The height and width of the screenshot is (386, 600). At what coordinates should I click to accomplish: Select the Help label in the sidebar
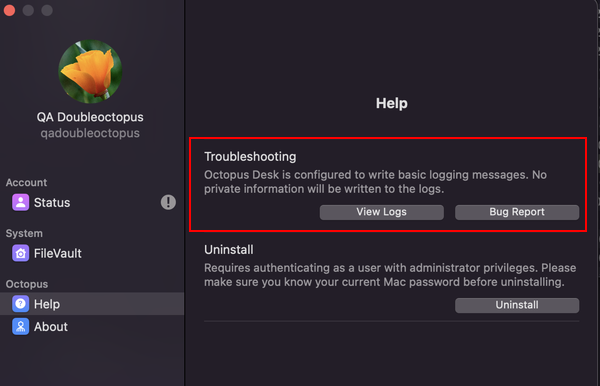[x=47, y=304]
